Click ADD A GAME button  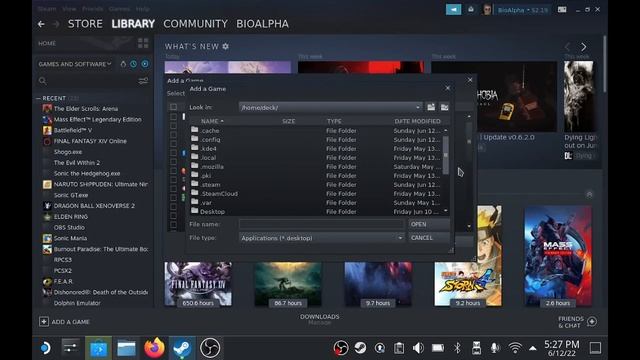tap(64, 322)
